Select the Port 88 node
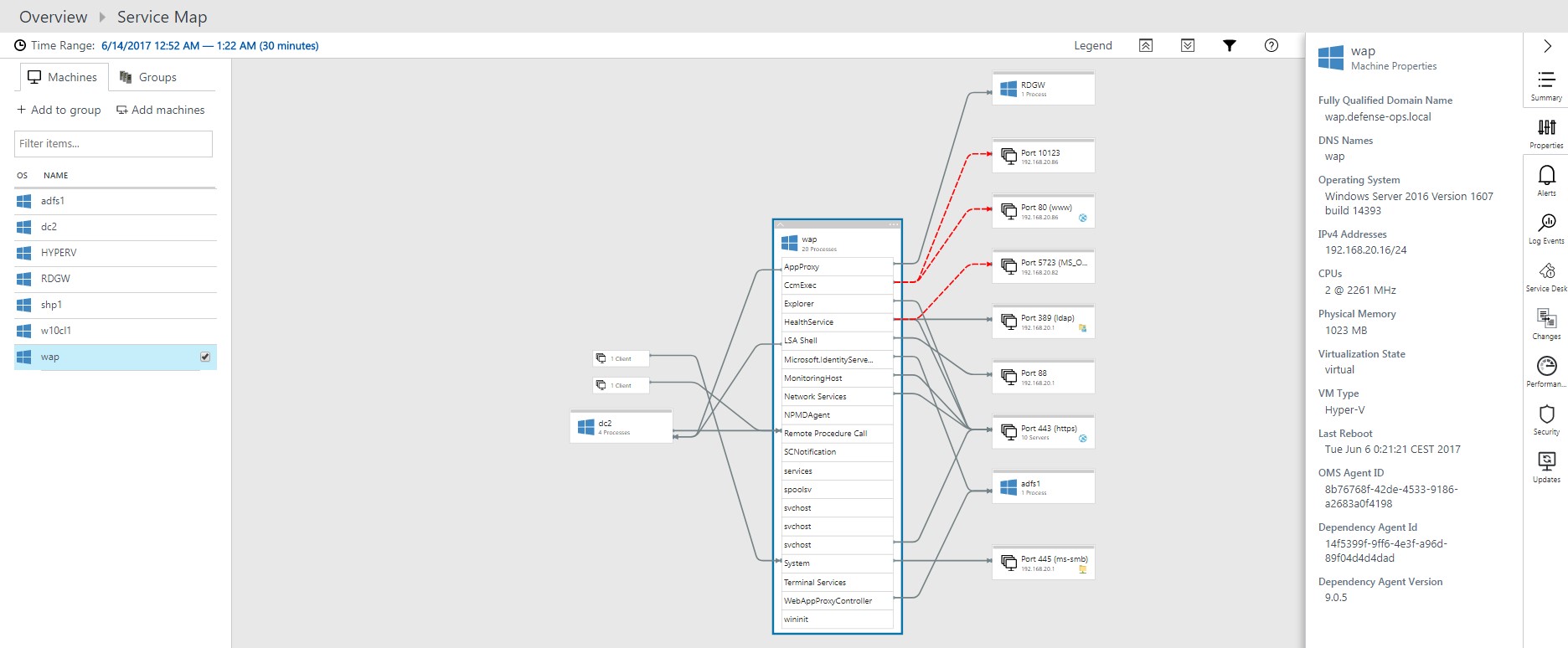This screenshot has height=648, width=1568. 1044,377
